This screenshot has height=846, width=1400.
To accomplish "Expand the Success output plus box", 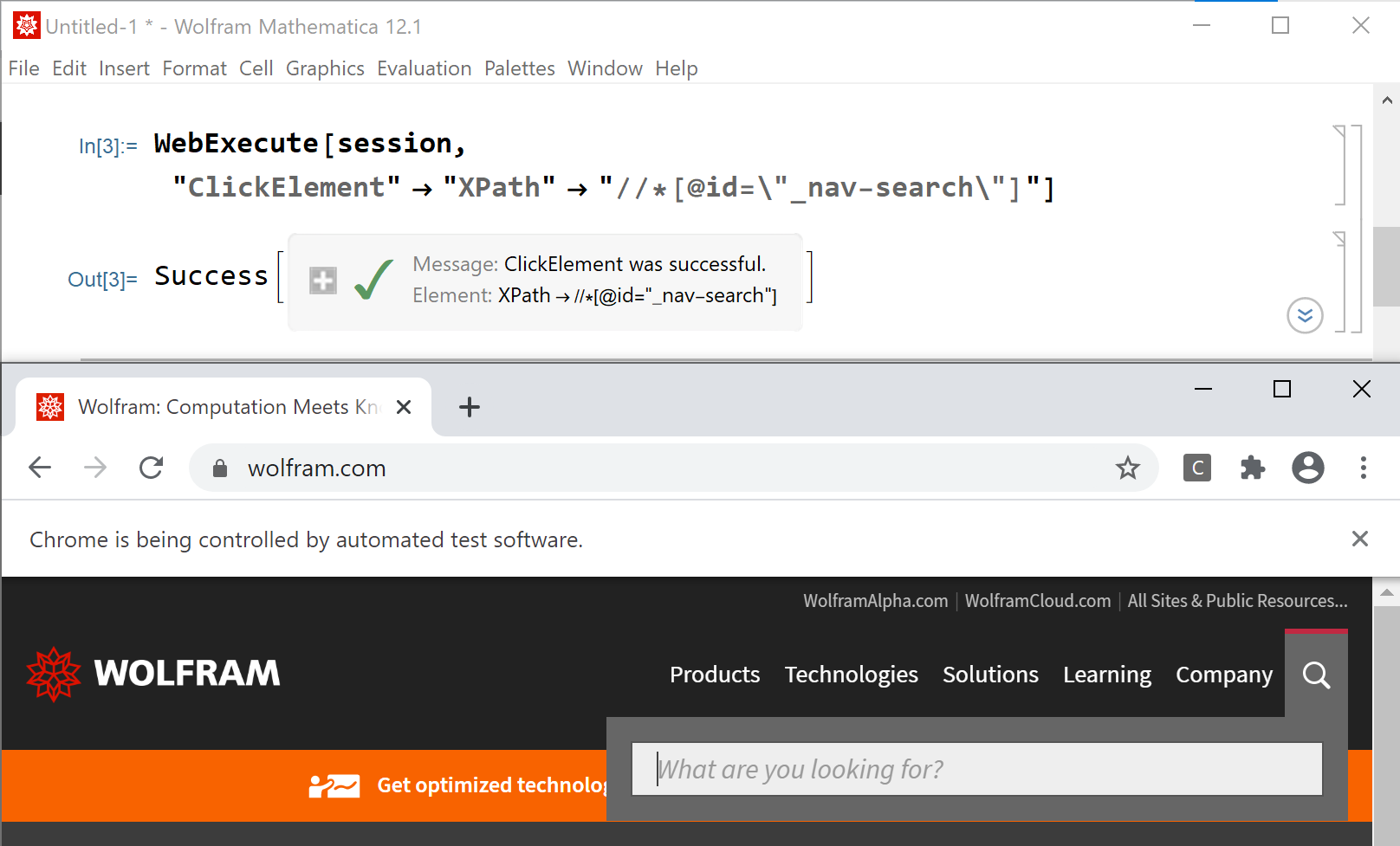I will pos(323,281).
